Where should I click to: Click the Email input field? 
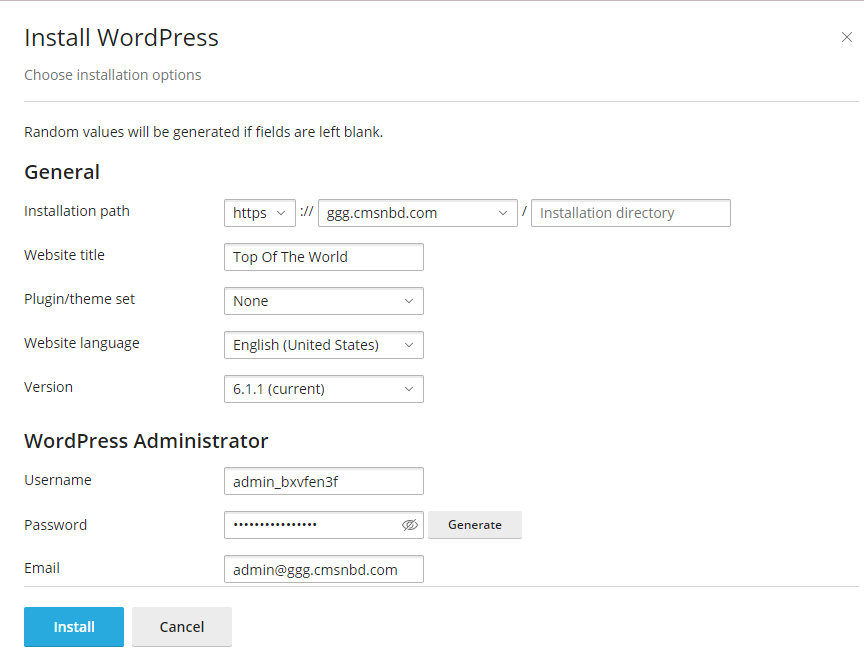[324, 569]
